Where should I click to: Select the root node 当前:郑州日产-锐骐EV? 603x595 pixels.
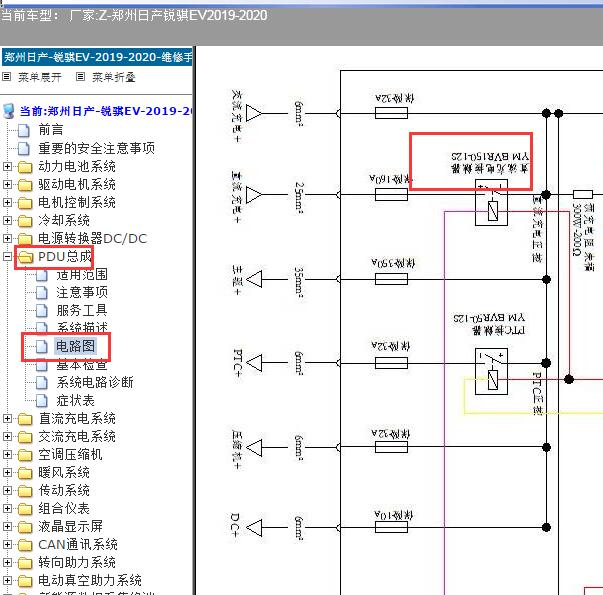[106, 112]
